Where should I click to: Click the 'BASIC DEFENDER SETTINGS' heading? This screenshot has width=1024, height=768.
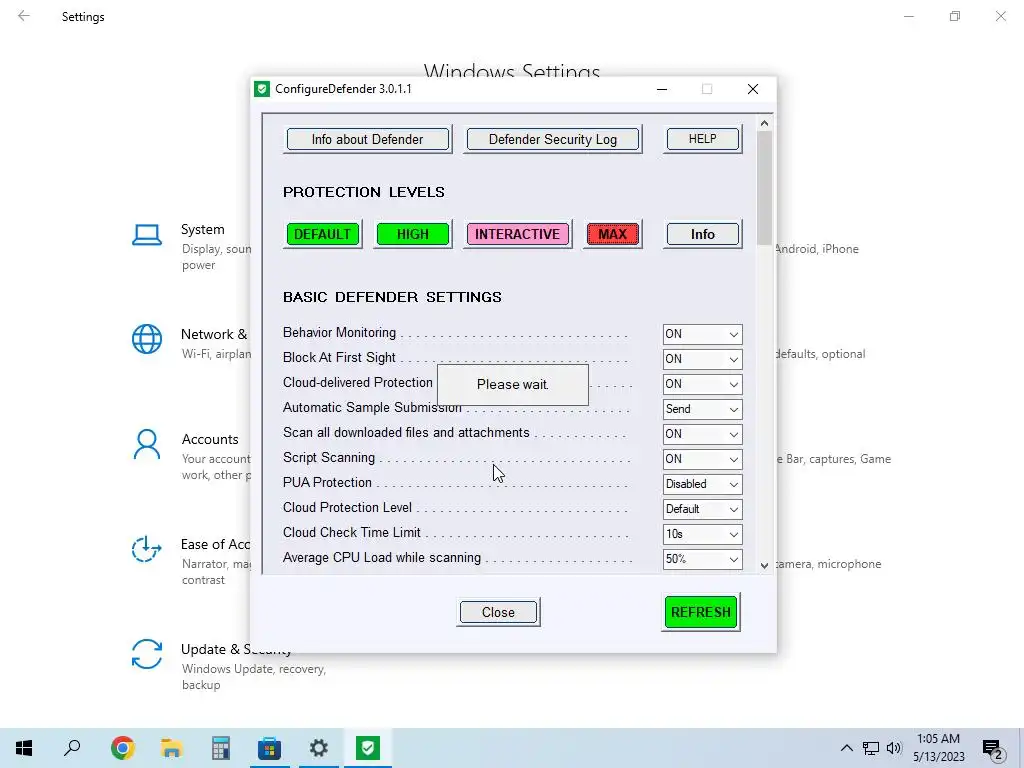tap(392, 297)
